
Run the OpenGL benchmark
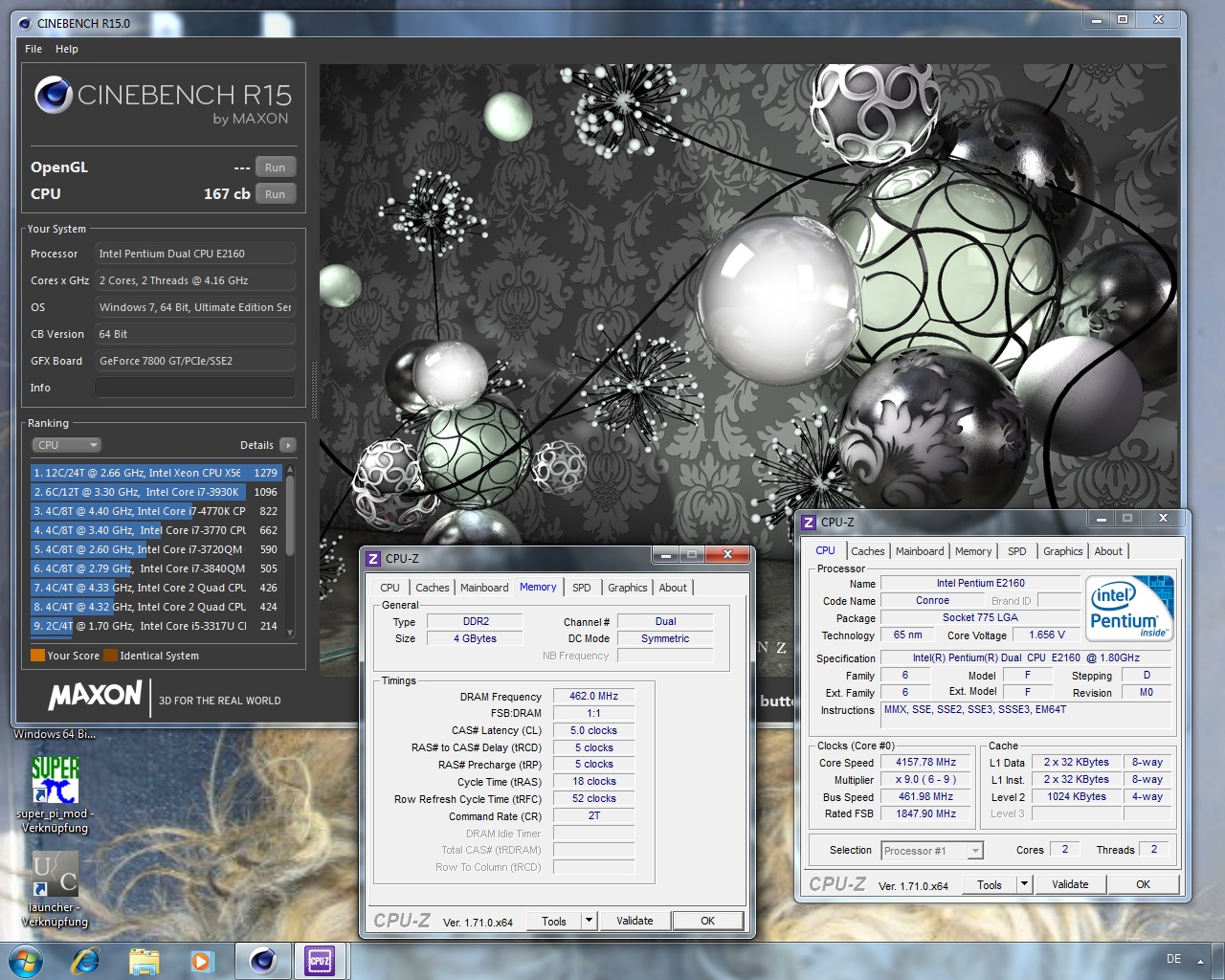tap(276, 167)
